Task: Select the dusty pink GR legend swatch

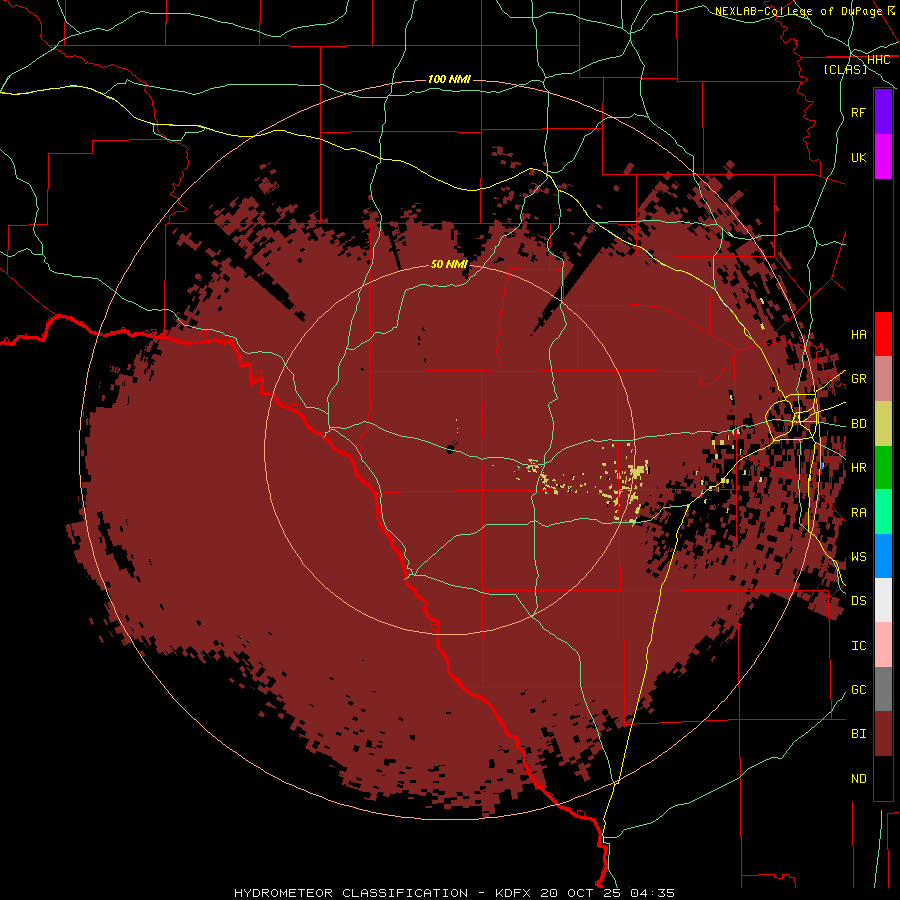Action: coord(883,379)
